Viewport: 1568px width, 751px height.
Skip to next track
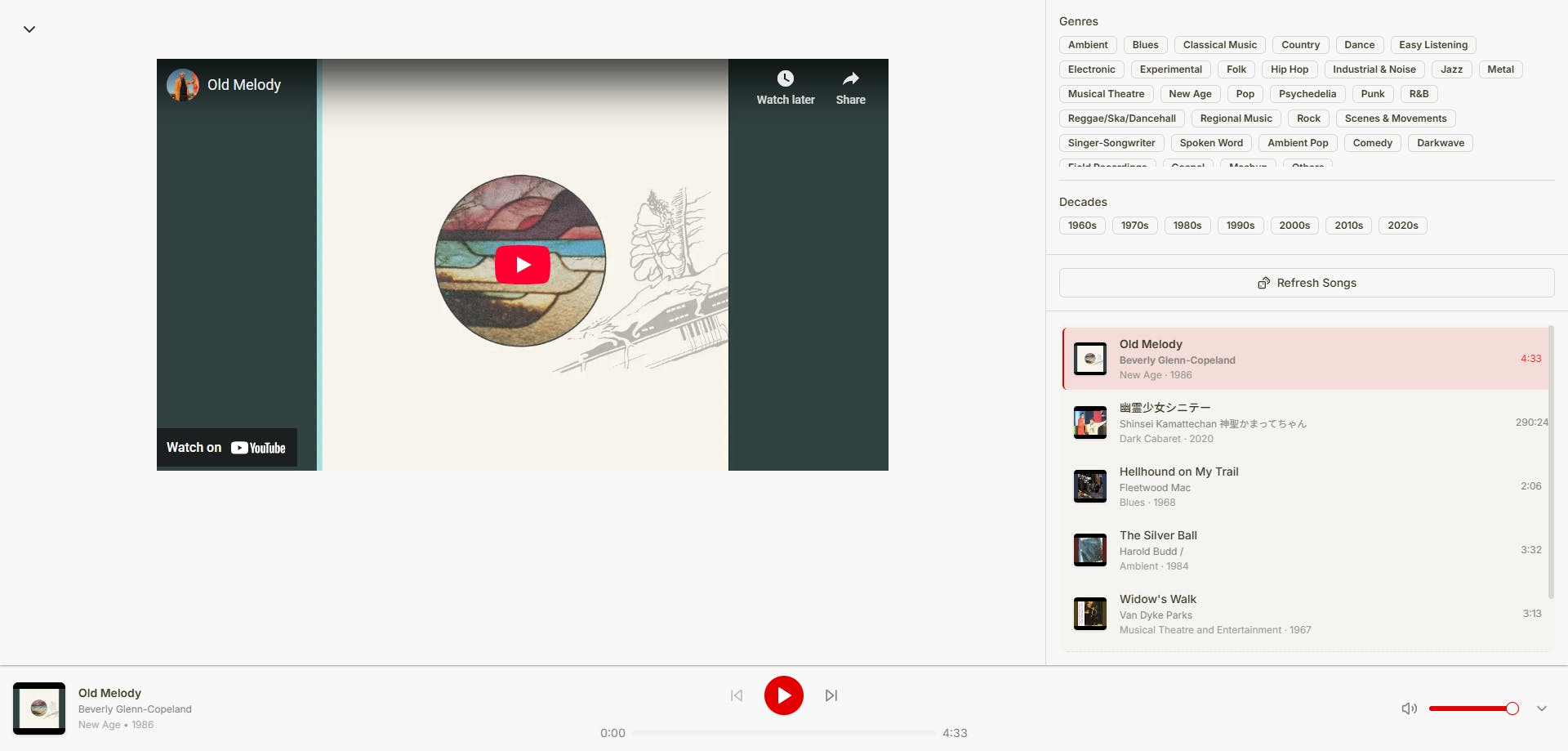(x=831, y=695)
